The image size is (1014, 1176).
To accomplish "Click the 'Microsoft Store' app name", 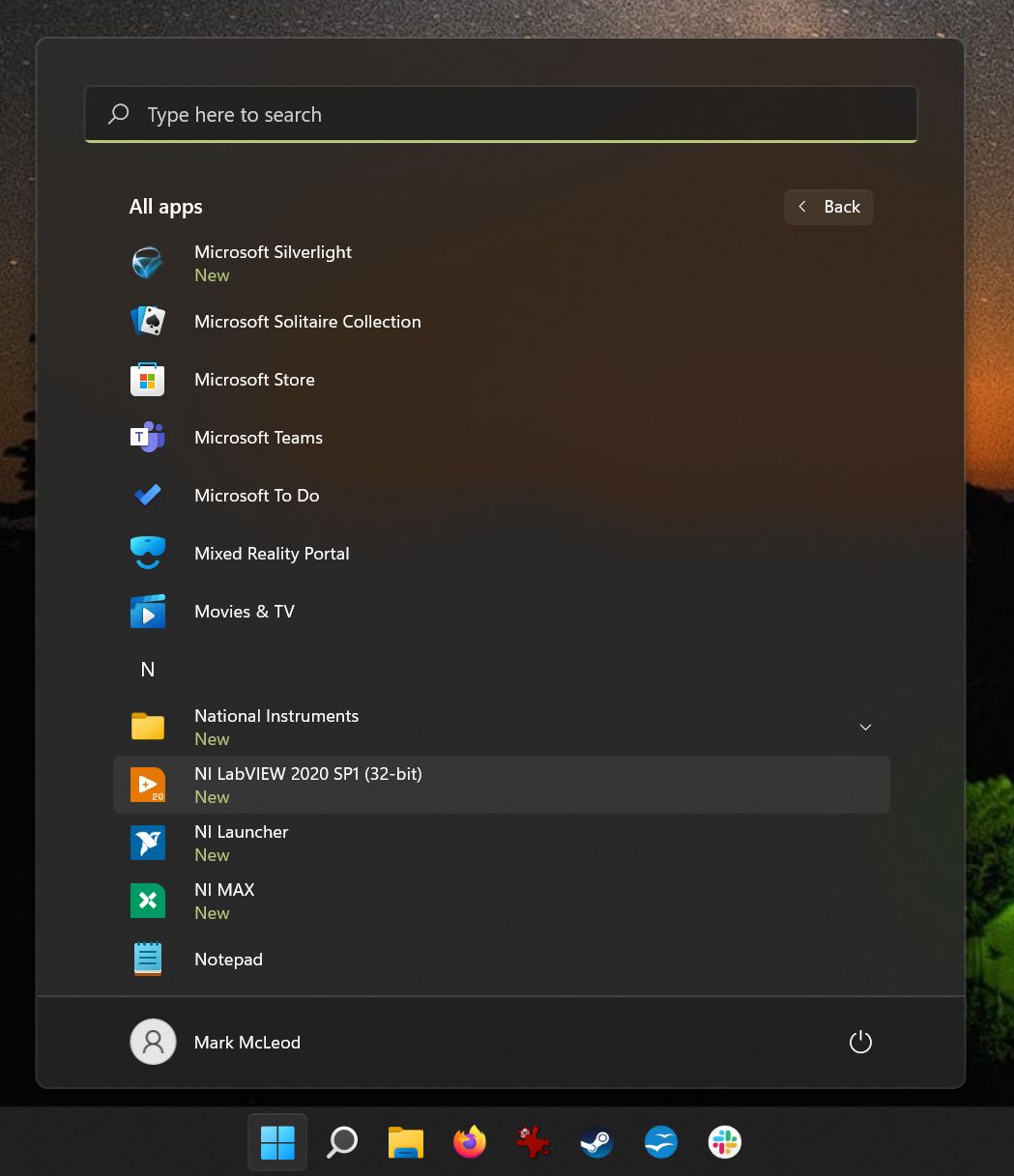I will (x=254, y=380).
